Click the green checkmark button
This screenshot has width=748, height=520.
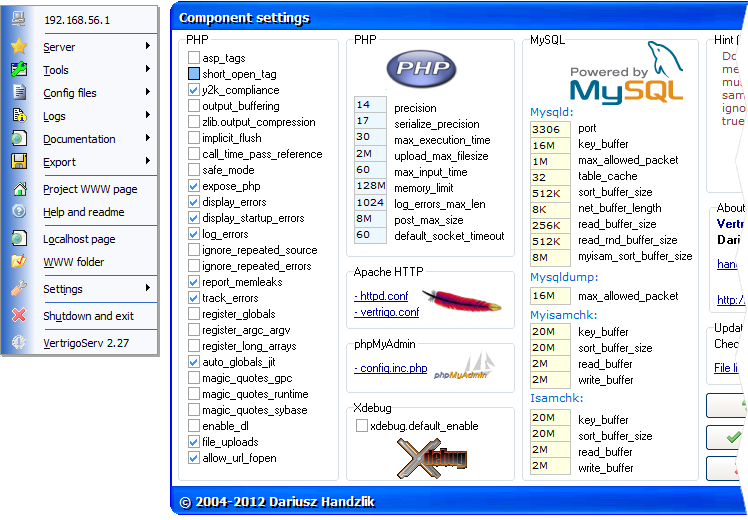725,437
